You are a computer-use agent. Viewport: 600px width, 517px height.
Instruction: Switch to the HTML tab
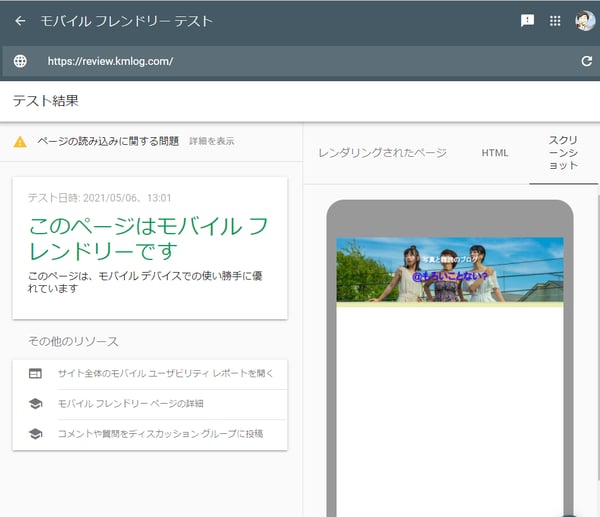coord(495,153)
